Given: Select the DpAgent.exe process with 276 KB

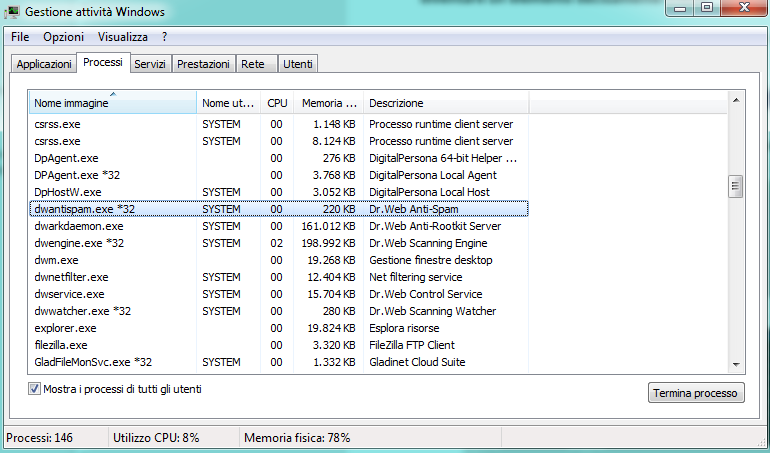Looking at the screenshot, I should (x=279, y=158).
